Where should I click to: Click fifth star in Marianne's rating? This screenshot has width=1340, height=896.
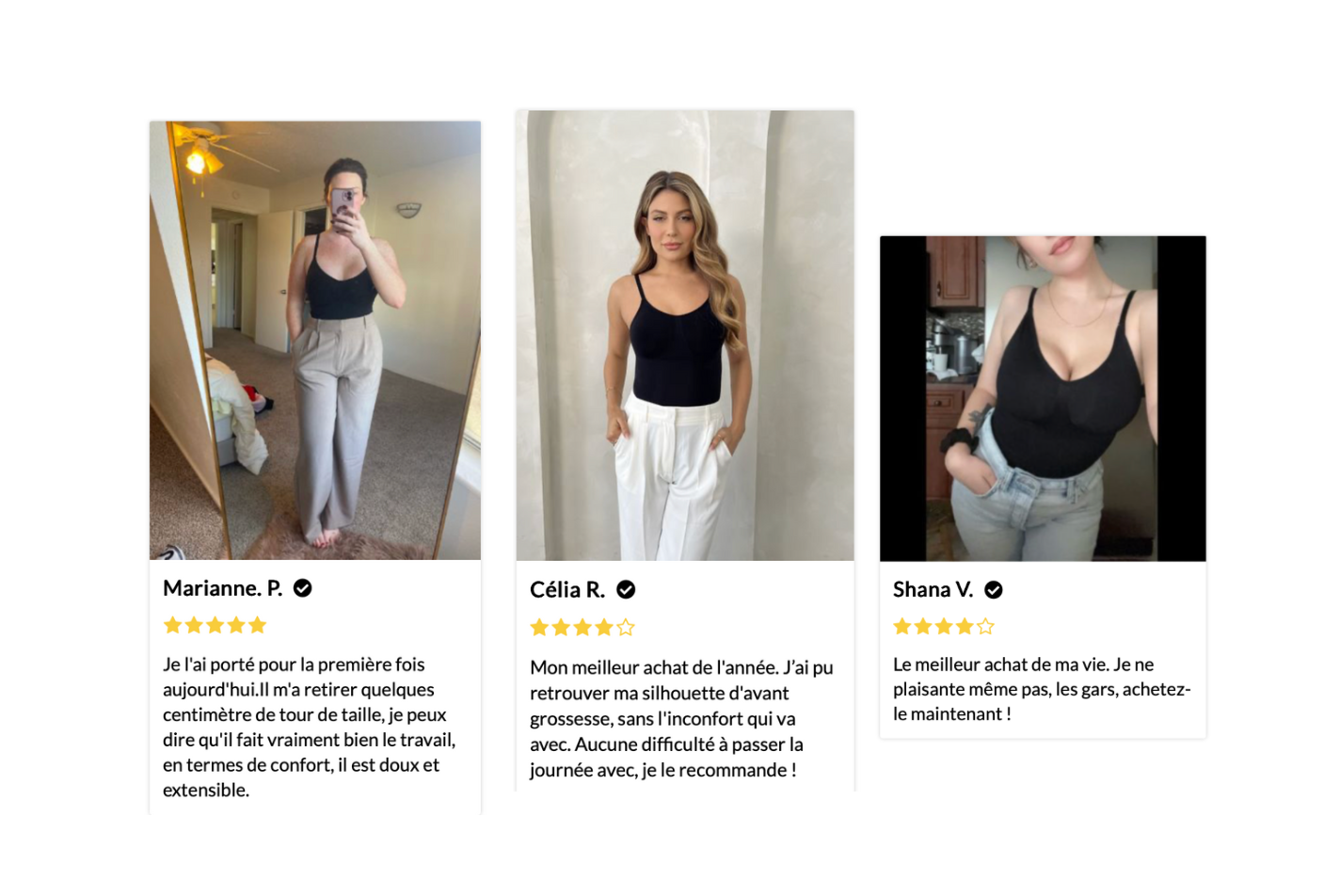(x=258, y=625)
